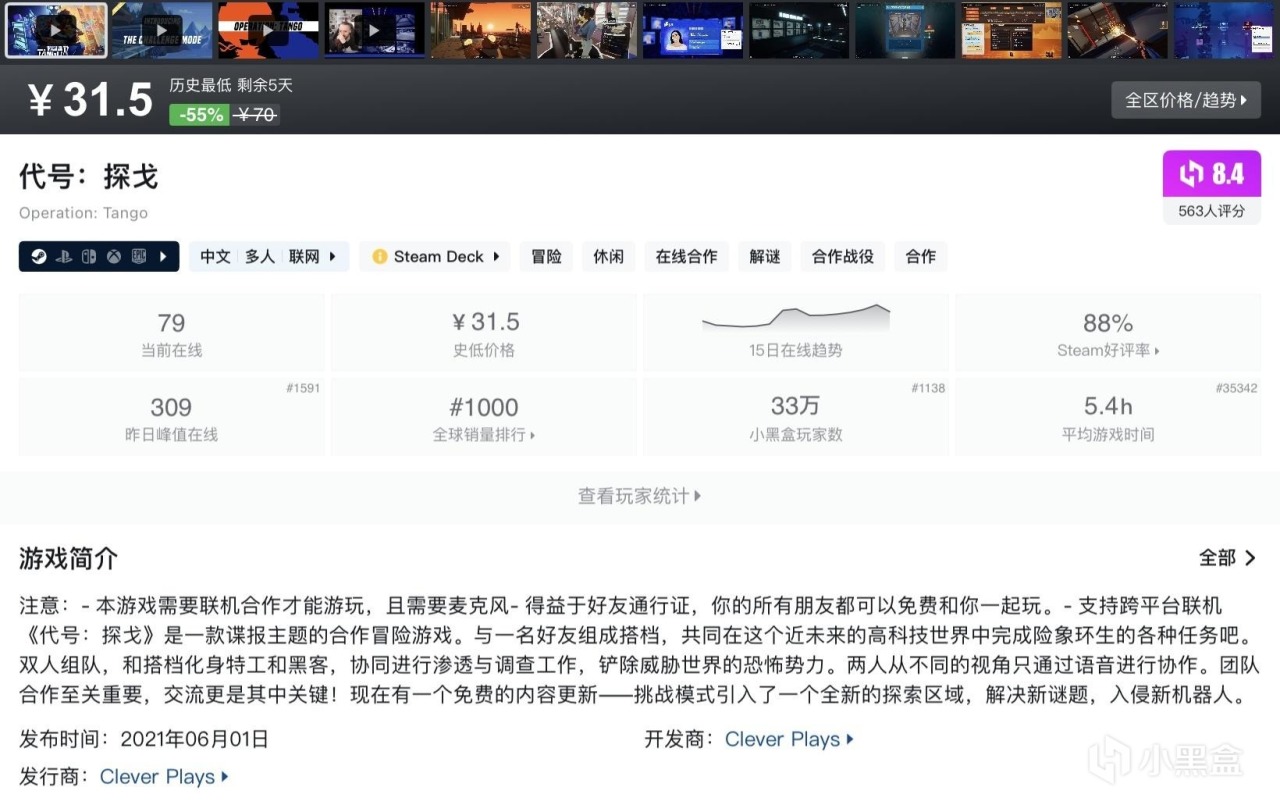Open the 史低价格 ¥31.5 stat cell
The height and width of the screenshot is (805, 1280).
tap(483, 334)
